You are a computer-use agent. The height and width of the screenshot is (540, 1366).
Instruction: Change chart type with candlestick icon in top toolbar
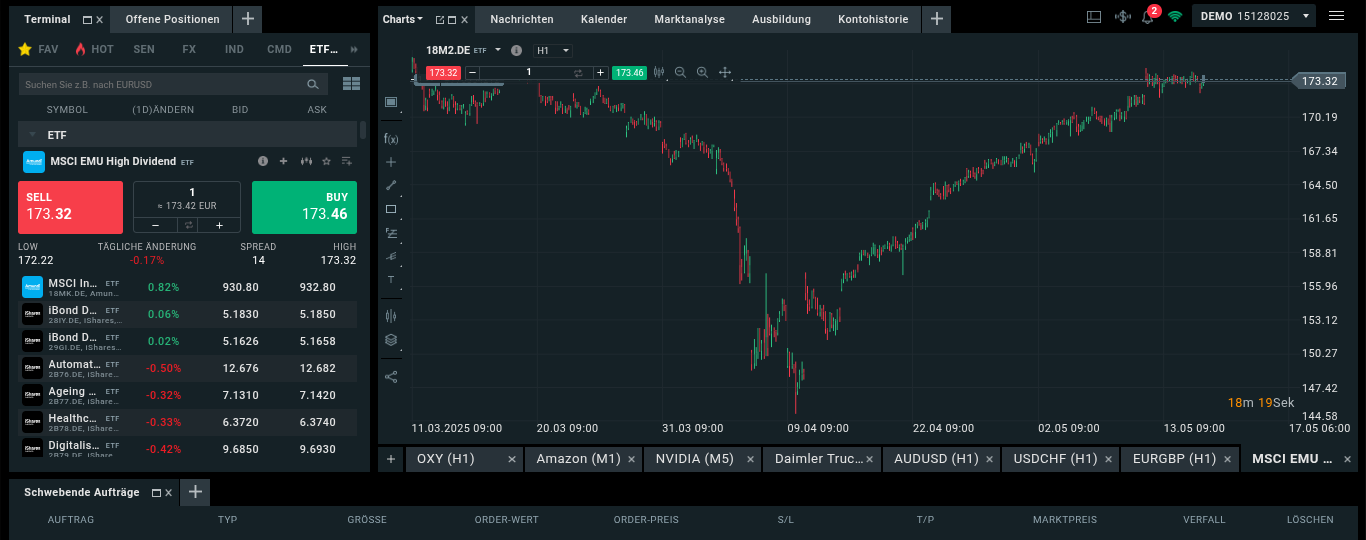coord(659,72)
